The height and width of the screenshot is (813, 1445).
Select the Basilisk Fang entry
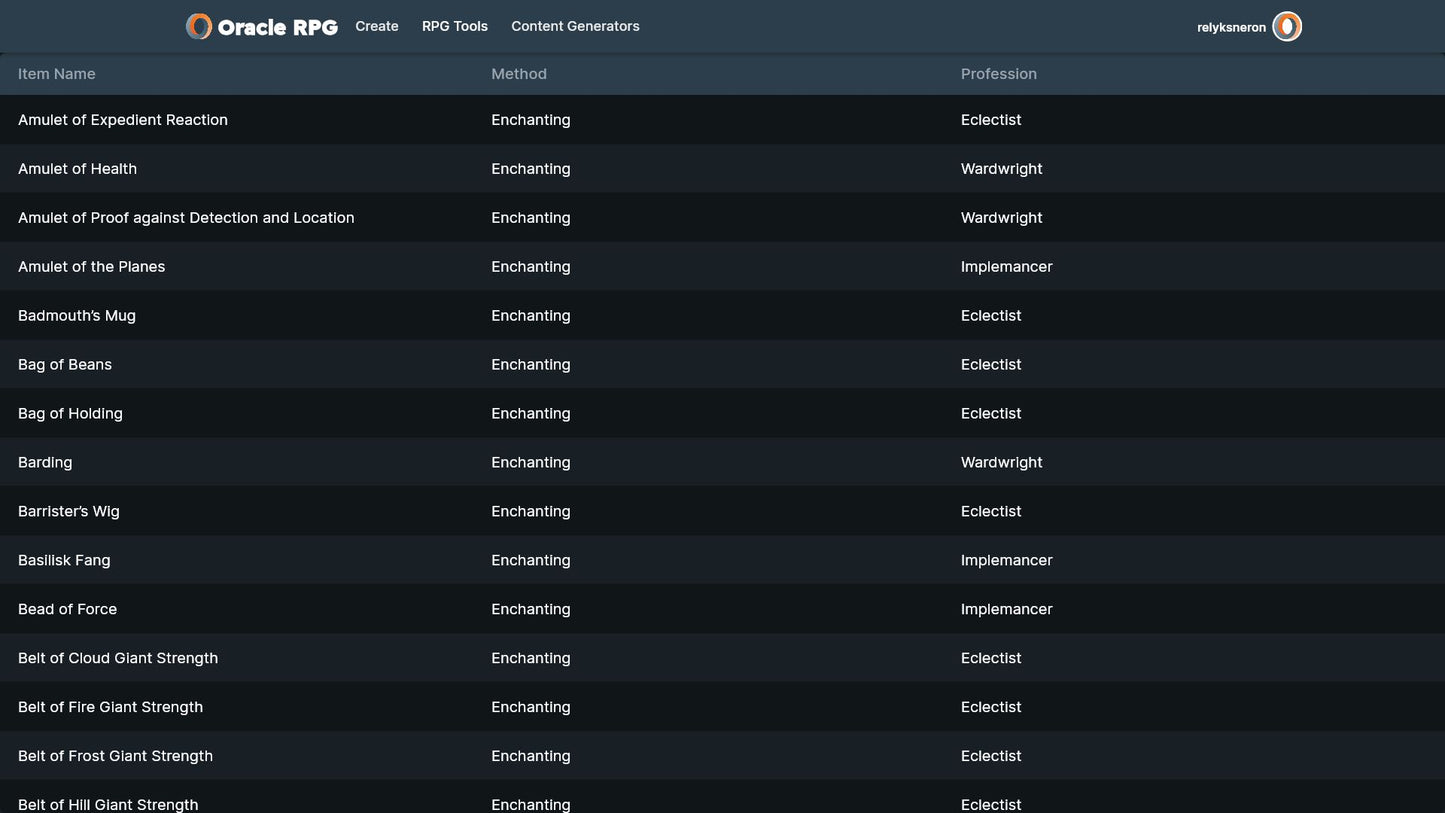[64, 561]
